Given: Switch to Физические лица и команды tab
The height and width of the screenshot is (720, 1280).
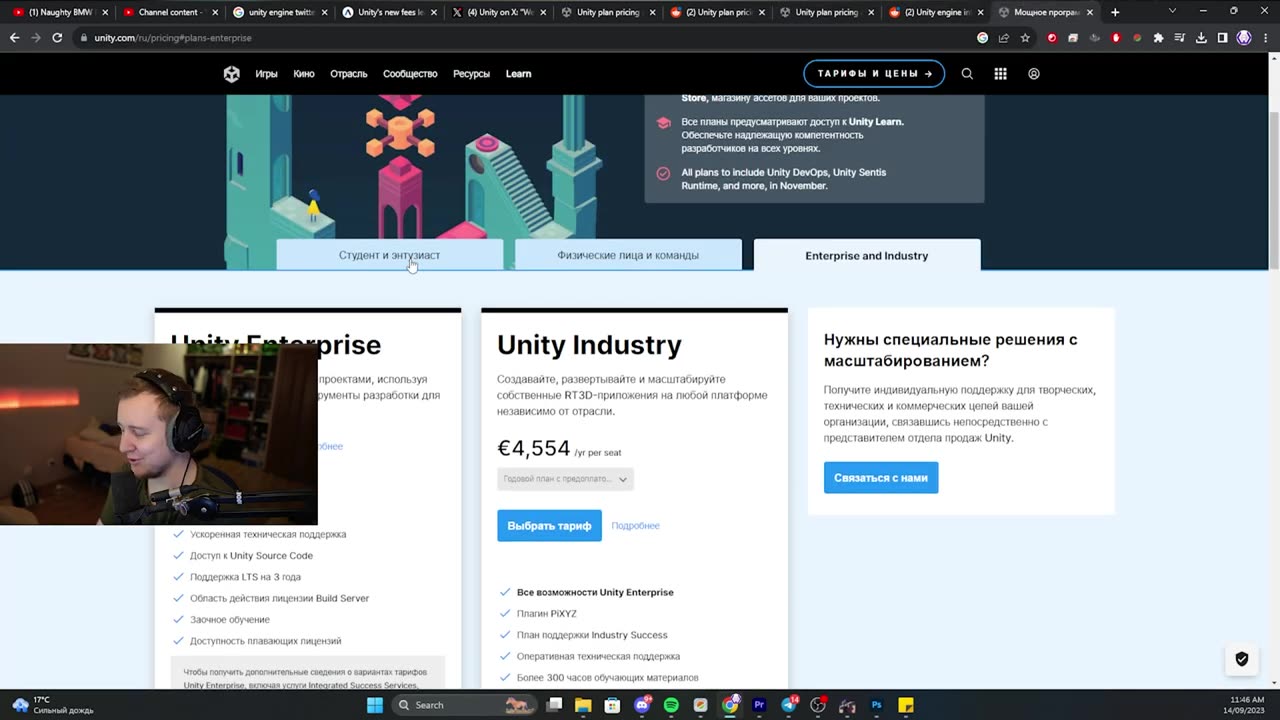Looking at the screenshot, I should click(628, 255).
